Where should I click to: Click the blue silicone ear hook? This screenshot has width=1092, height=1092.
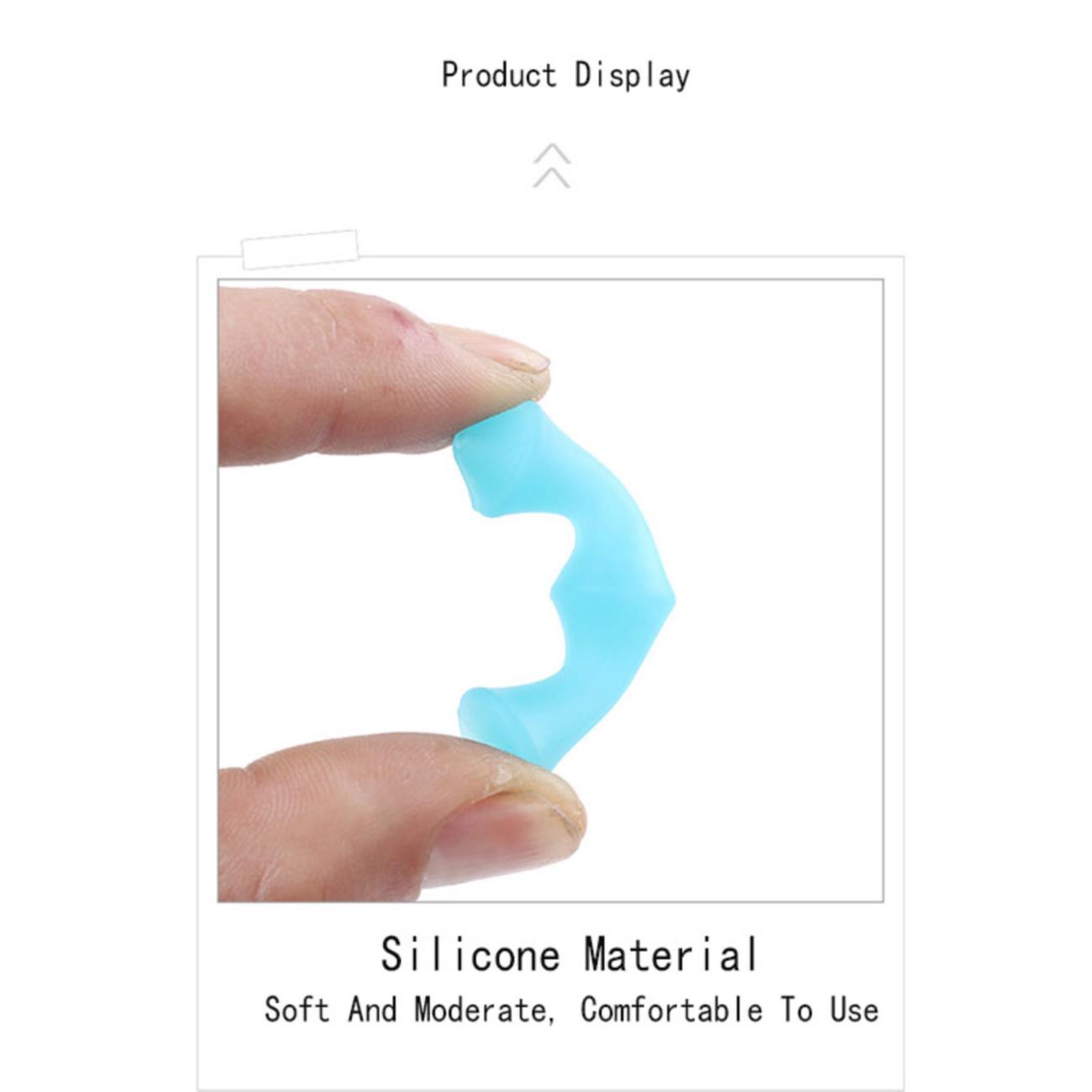pos(564,585)
